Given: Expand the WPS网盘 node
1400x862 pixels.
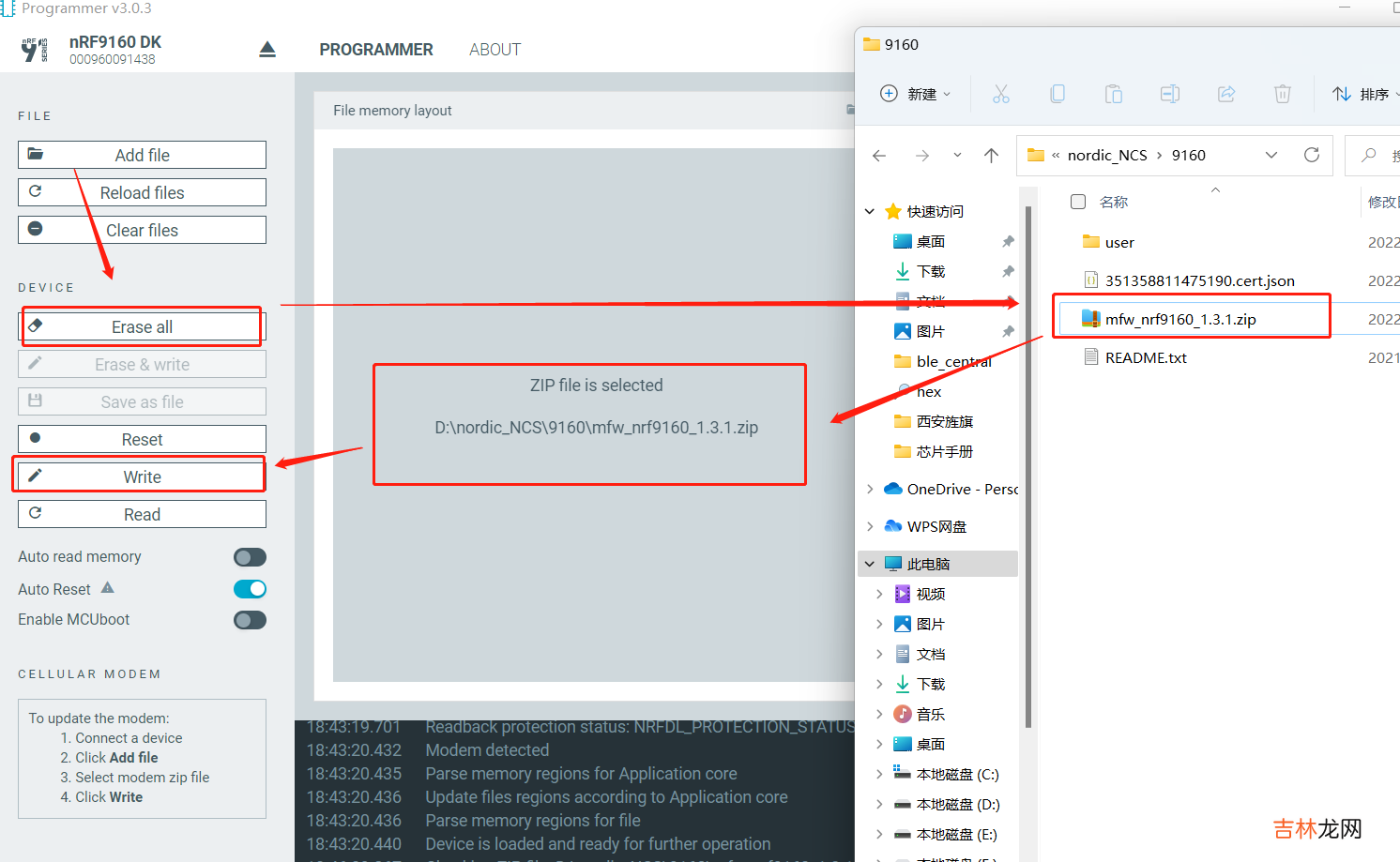Looking at the screenshot, I should (870, 526).
